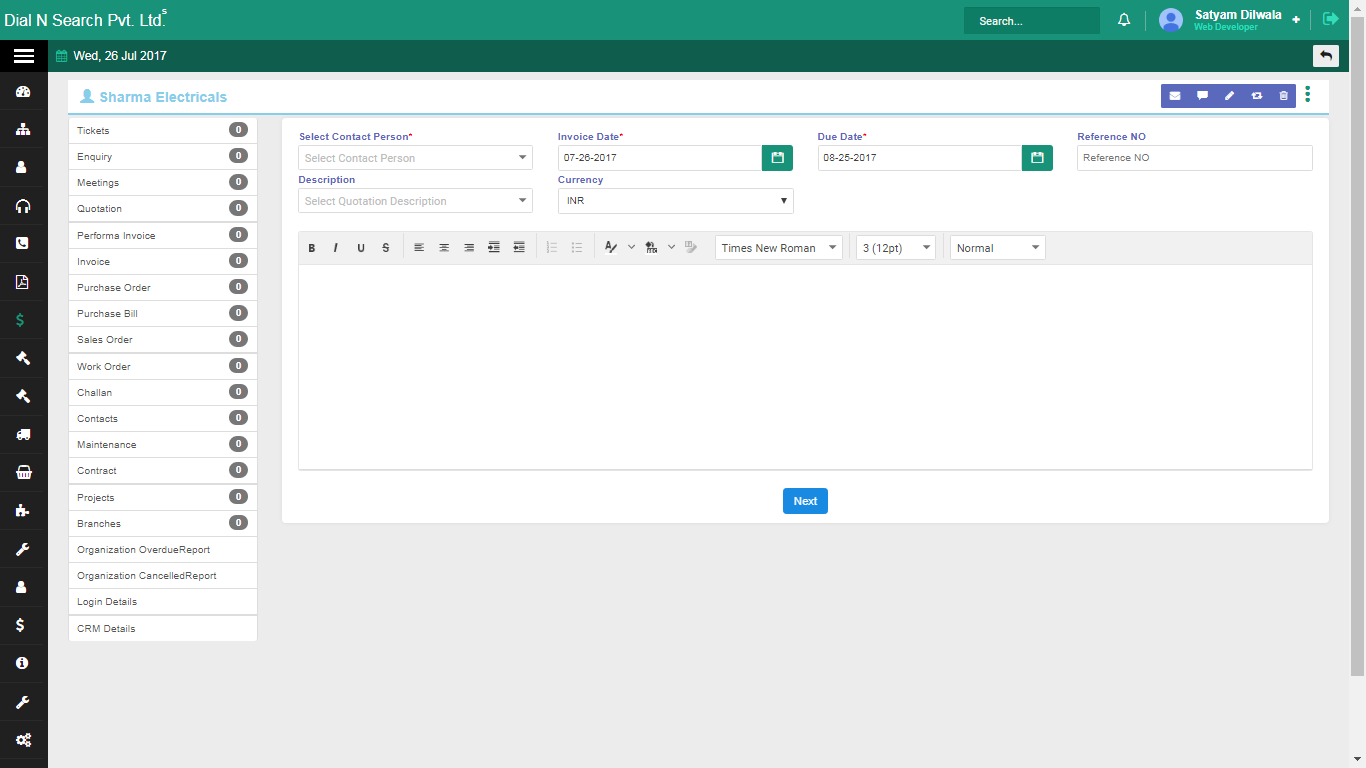The width and height of the screenshot is (1366, 768).
Task: Open the dashboard gauge icon in sidebar
Action: pos(23,92)
